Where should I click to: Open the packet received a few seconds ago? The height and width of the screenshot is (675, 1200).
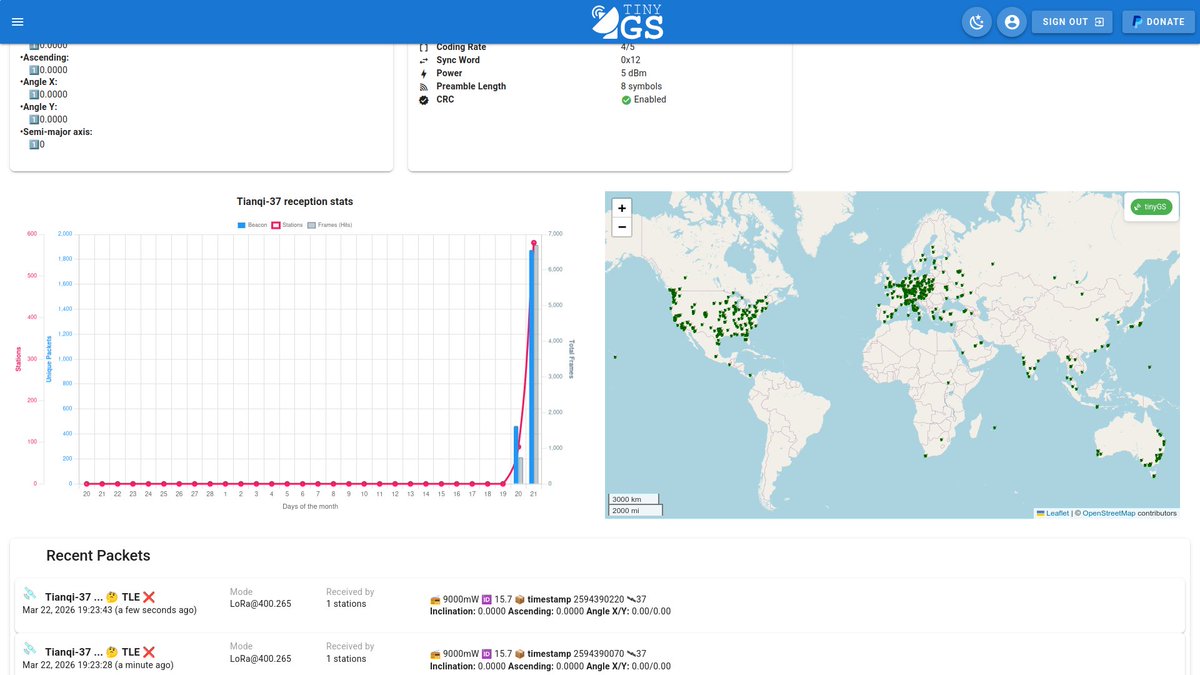[x=600, y=604]
